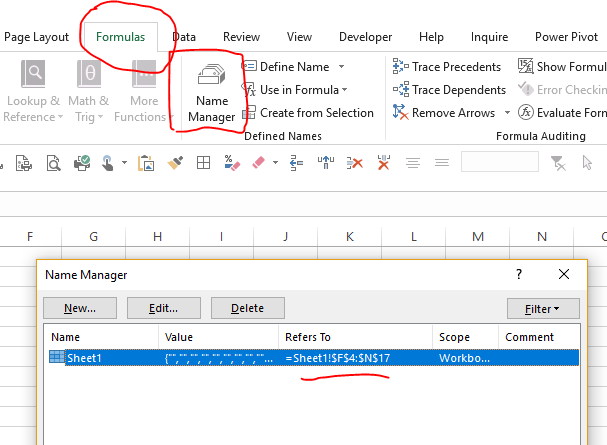
Task: Click the Create from Selection command
Action: click(308, 113)
